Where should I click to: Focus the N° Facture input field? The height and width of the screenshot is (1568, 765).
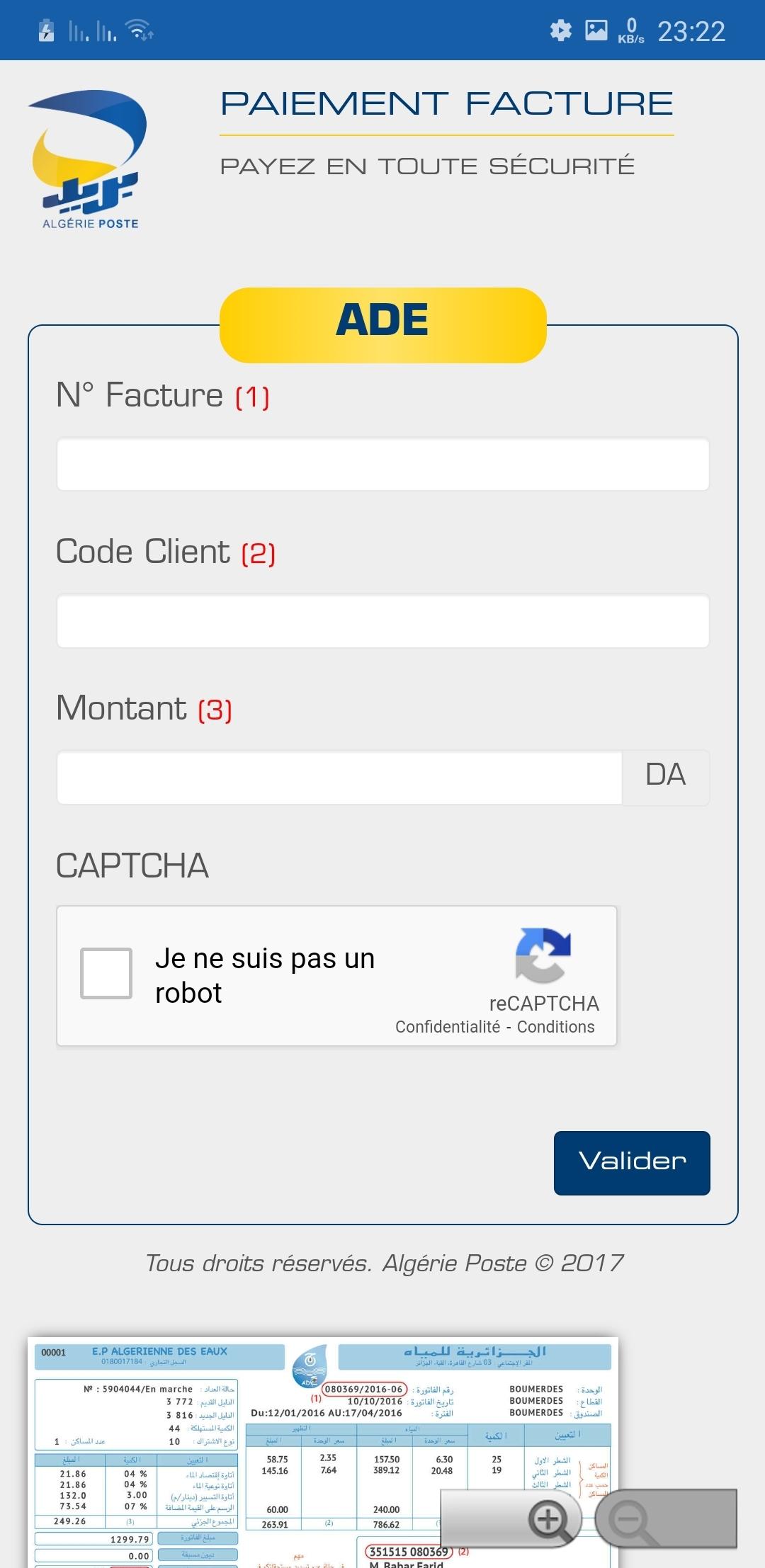(382, 465)
